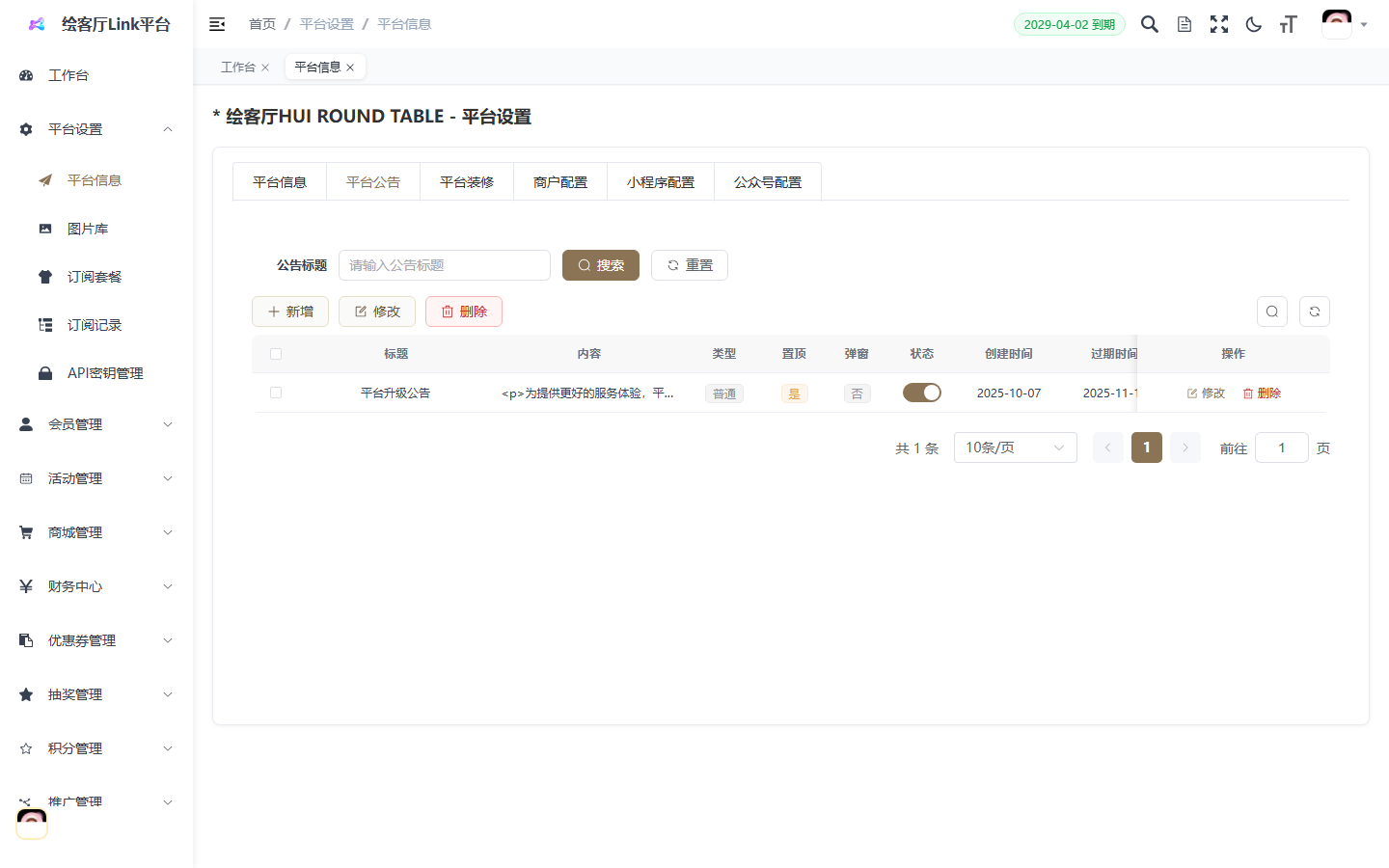
Task: Expand the 商城管理 sidebar menu
Action: point(96,532)
